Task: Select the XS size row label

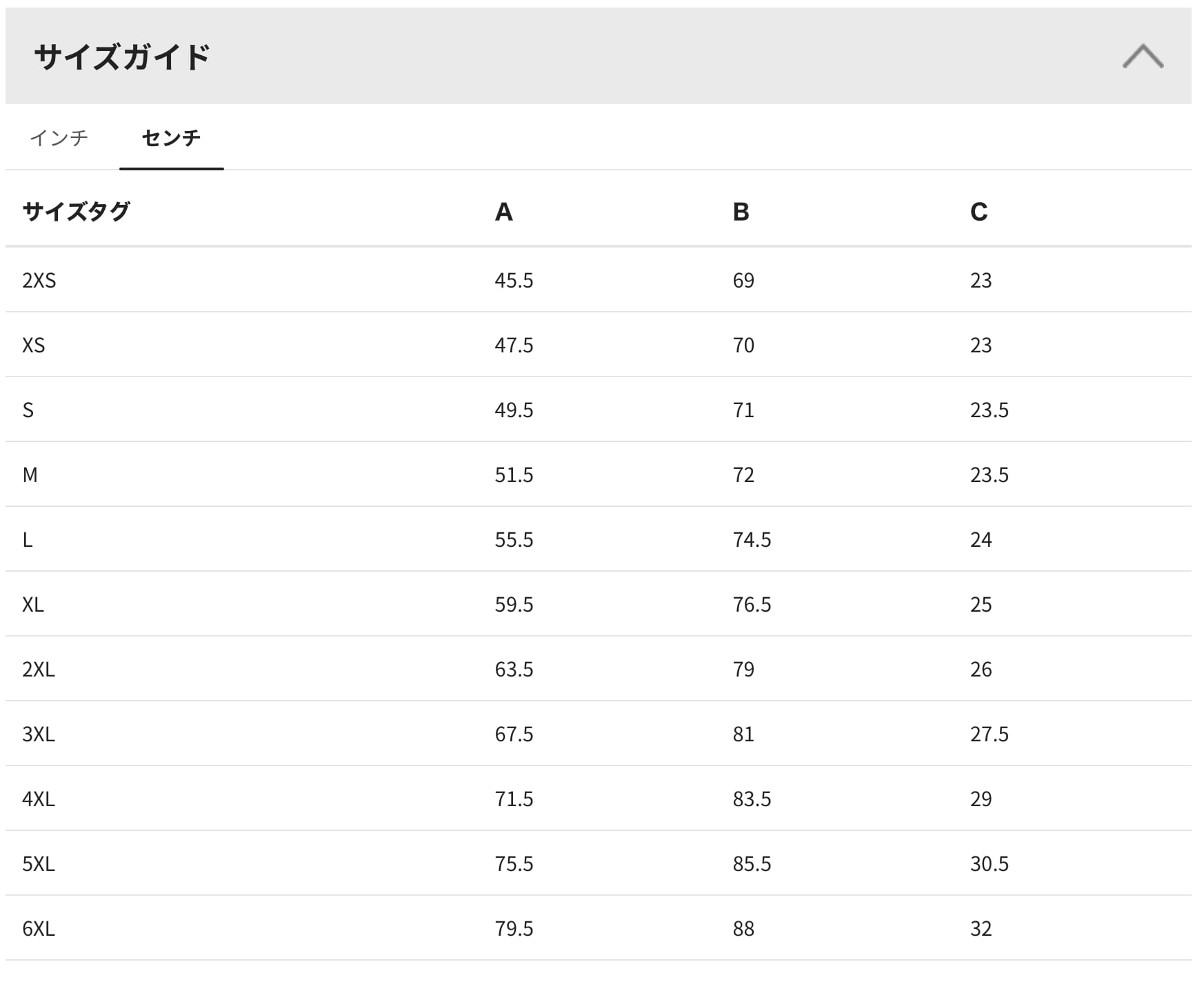Action: point(34,345)
